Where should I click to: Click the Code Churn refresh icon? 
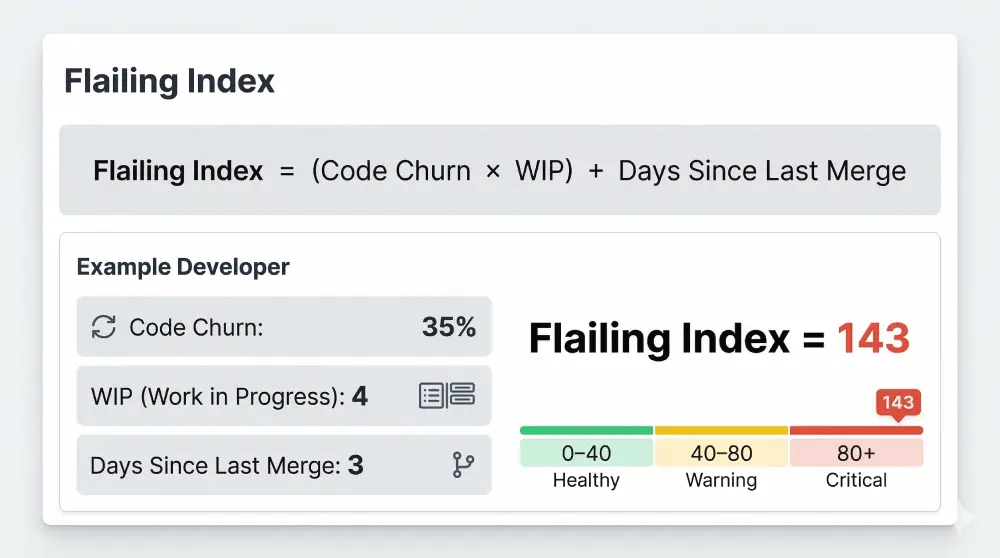pos(104,327)
